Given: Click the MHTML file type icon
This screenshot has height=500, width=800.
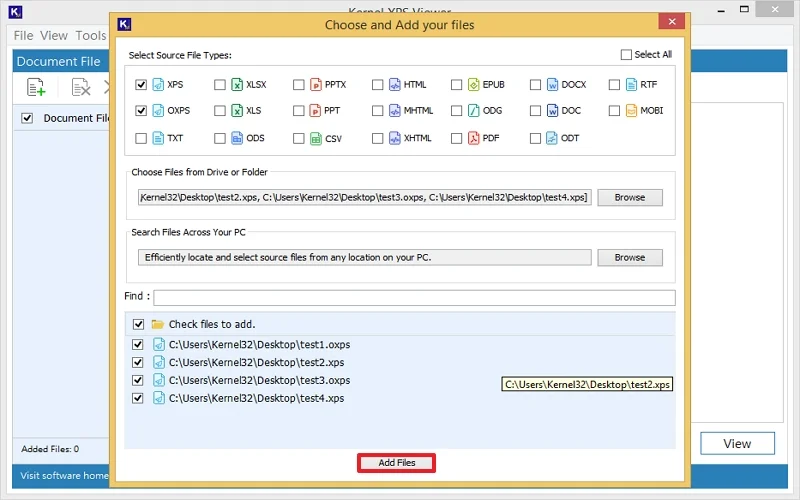Looking at the screenshot, I should (394, 110).
